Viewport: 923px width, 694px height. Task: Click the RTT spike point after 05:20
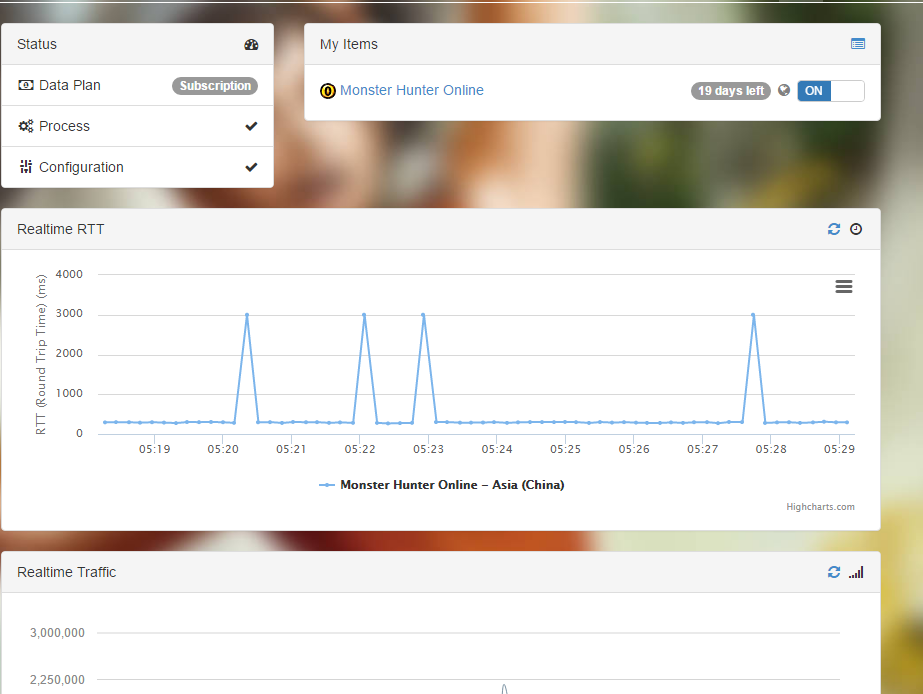point(247,316)
